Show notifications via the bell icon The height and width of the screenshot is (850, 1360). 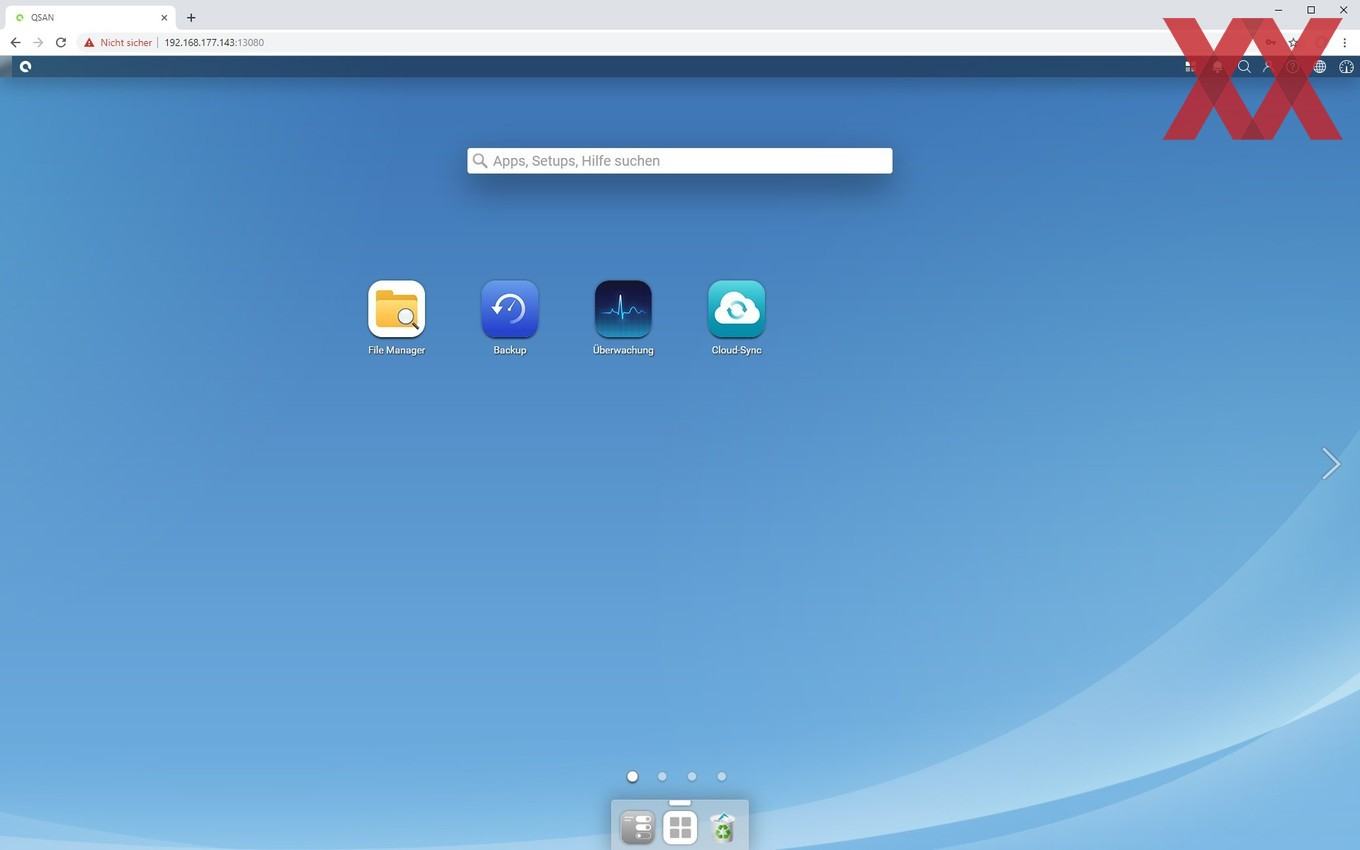click(x=1217, y=67)
